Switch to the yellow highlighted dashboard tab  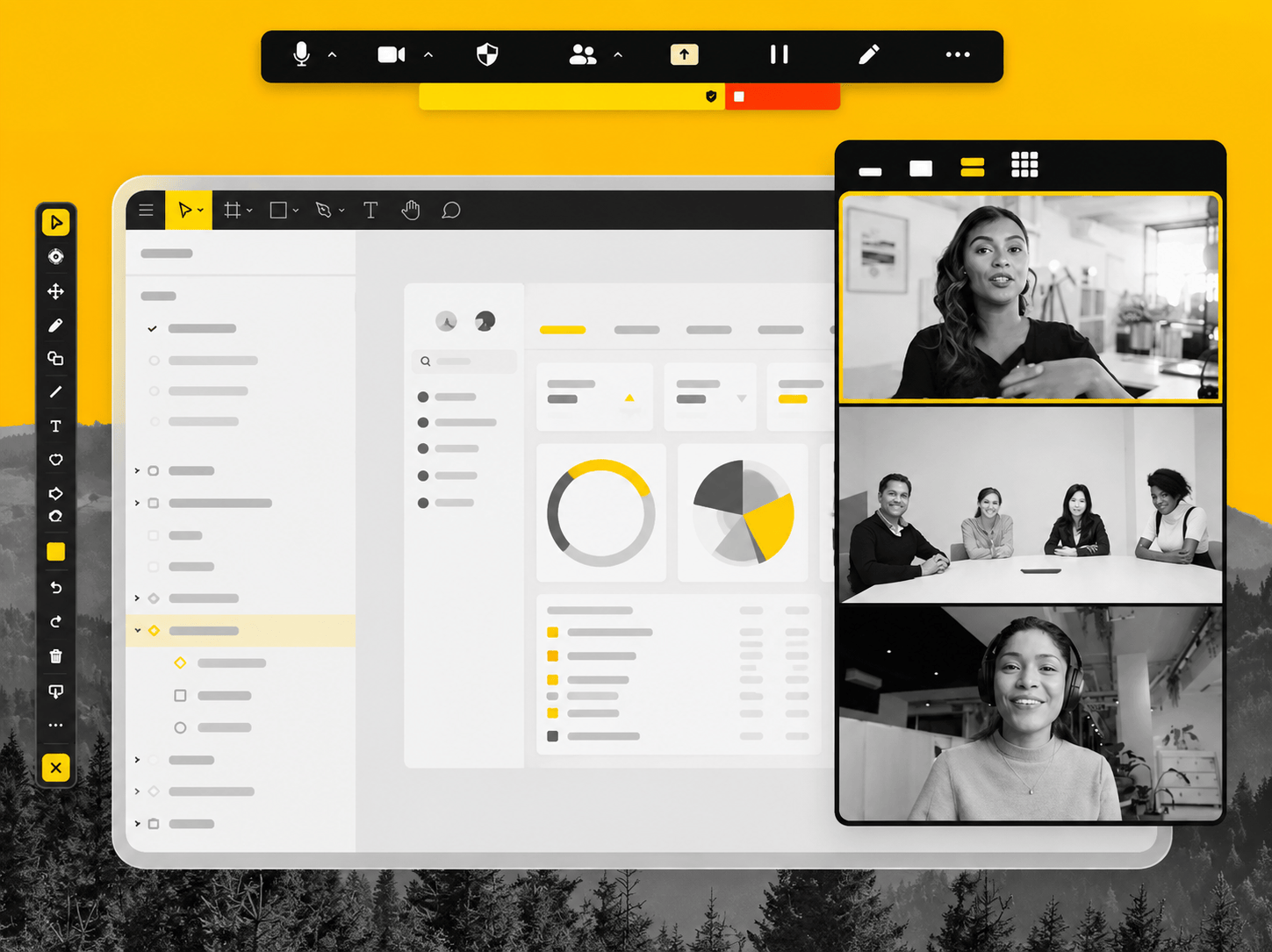[x=563, y=330]
